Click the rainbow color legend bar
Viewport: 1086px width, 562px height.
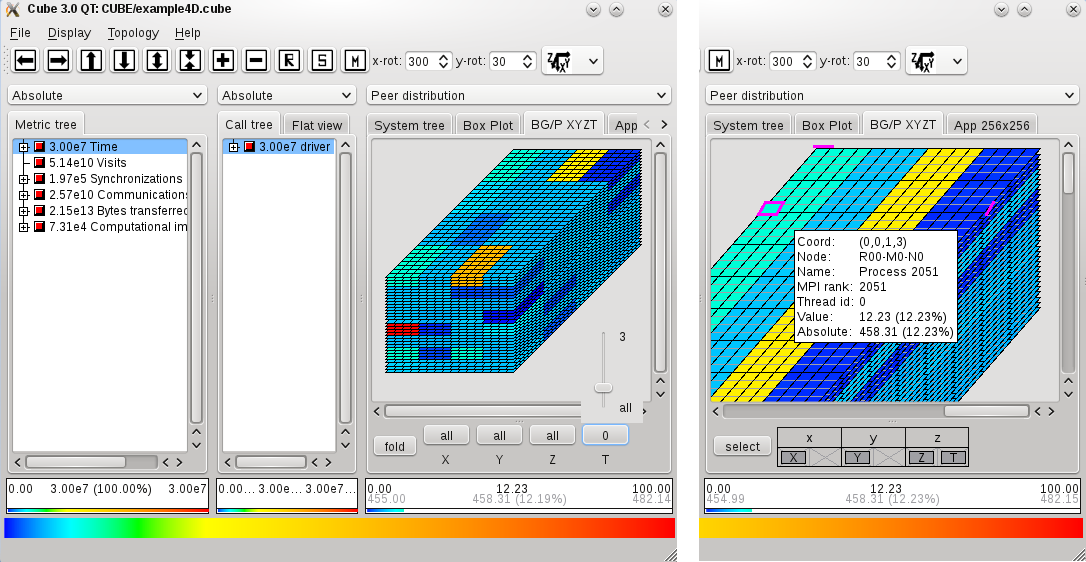[339, 528]
